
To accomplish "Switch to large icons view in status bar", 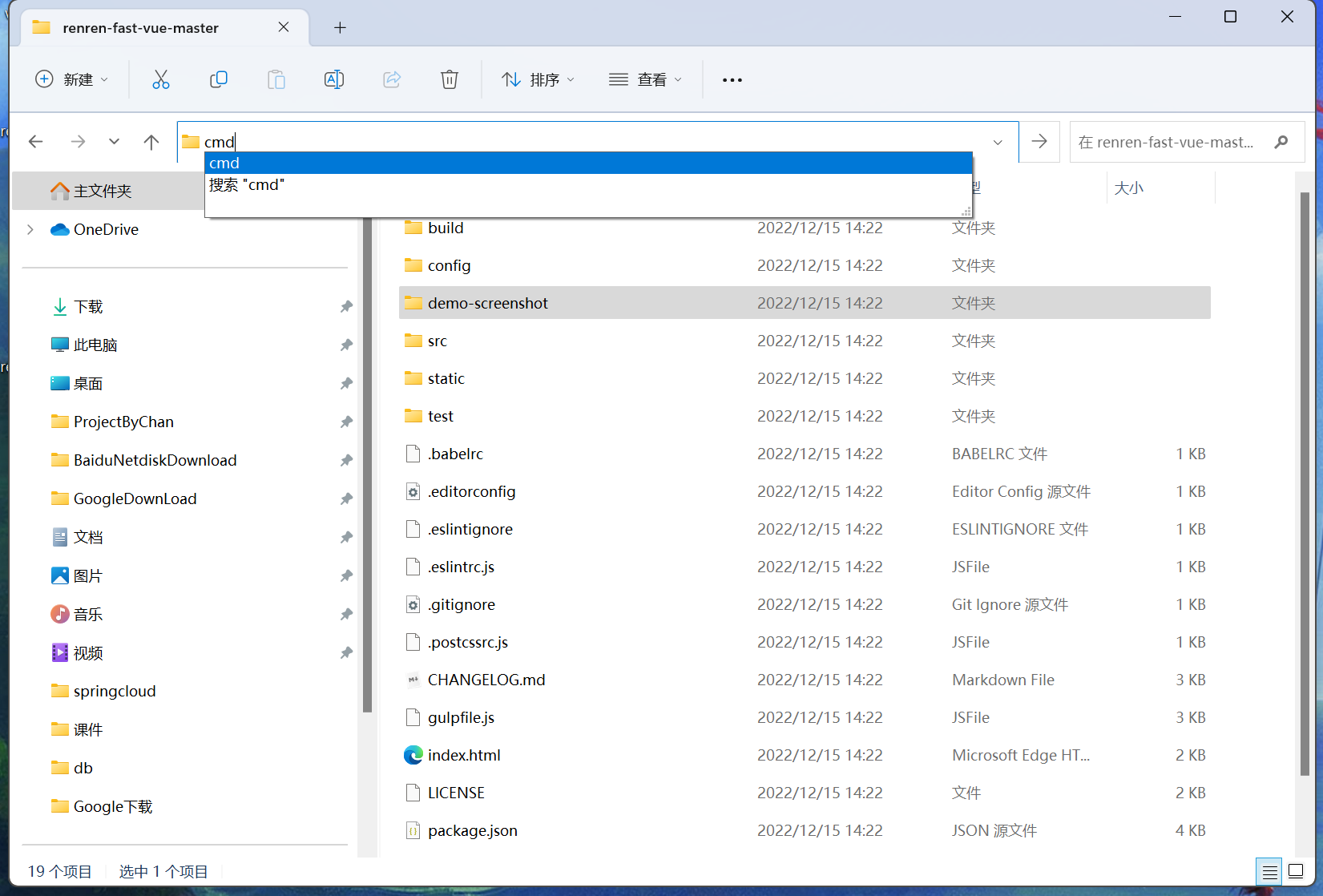I will coord(1296,871).
